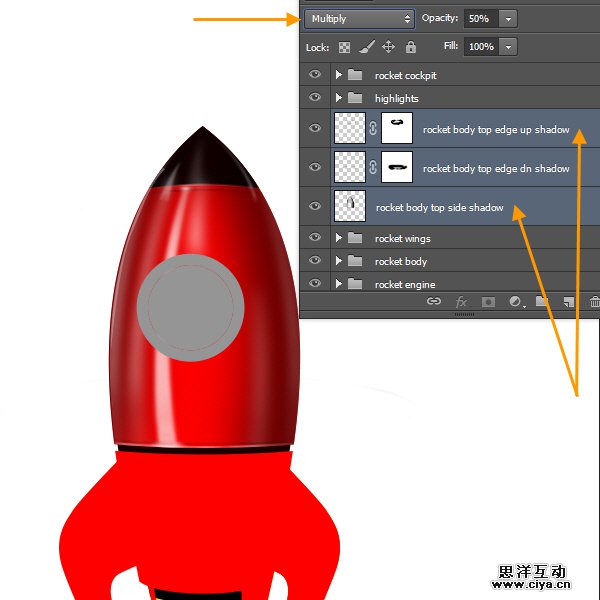Click the Create new group icon

[542, 302]
